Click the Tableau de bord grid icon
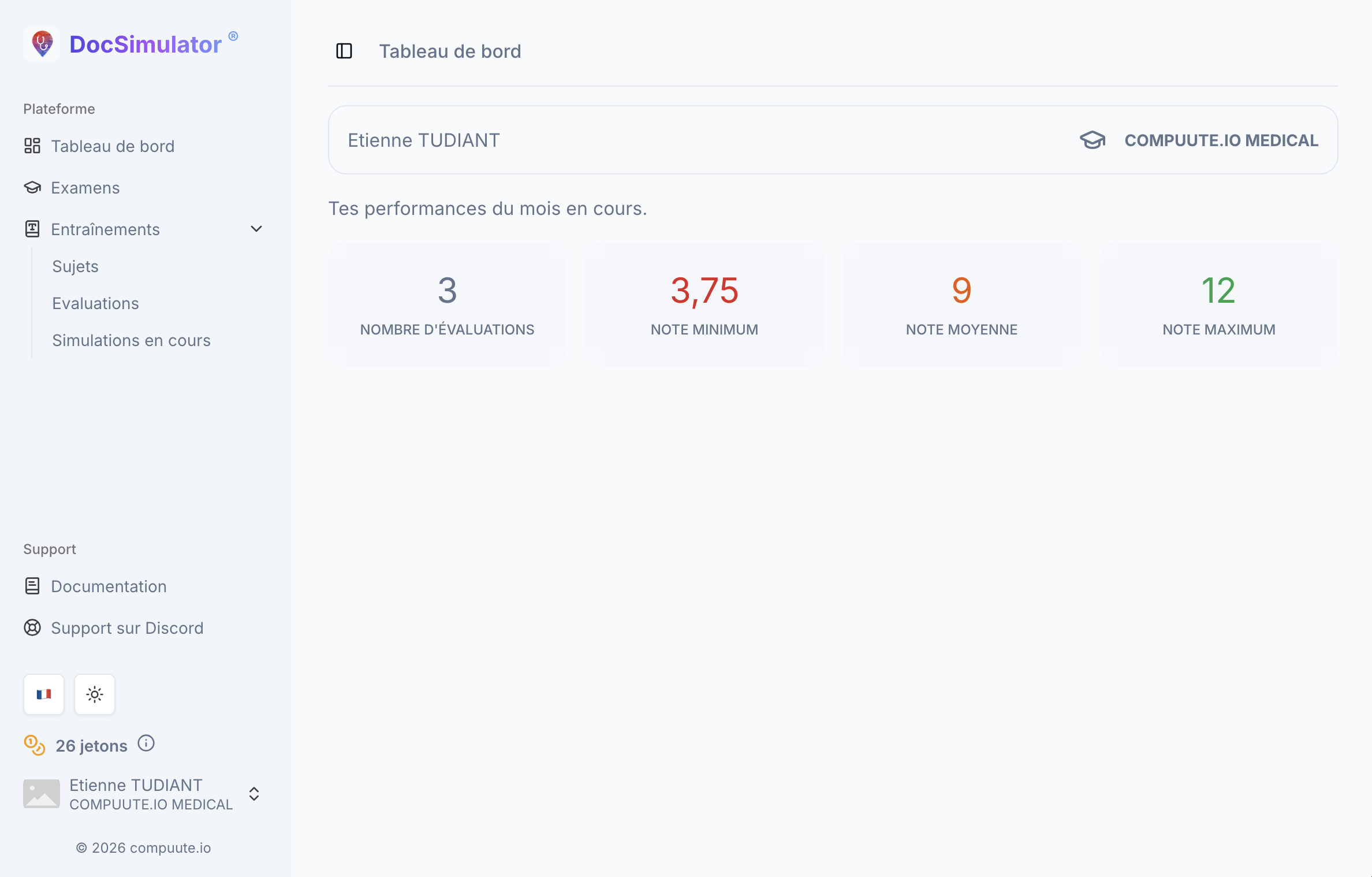The width and height of the screenshot is (1372, 877). click(x=32, y=146)
